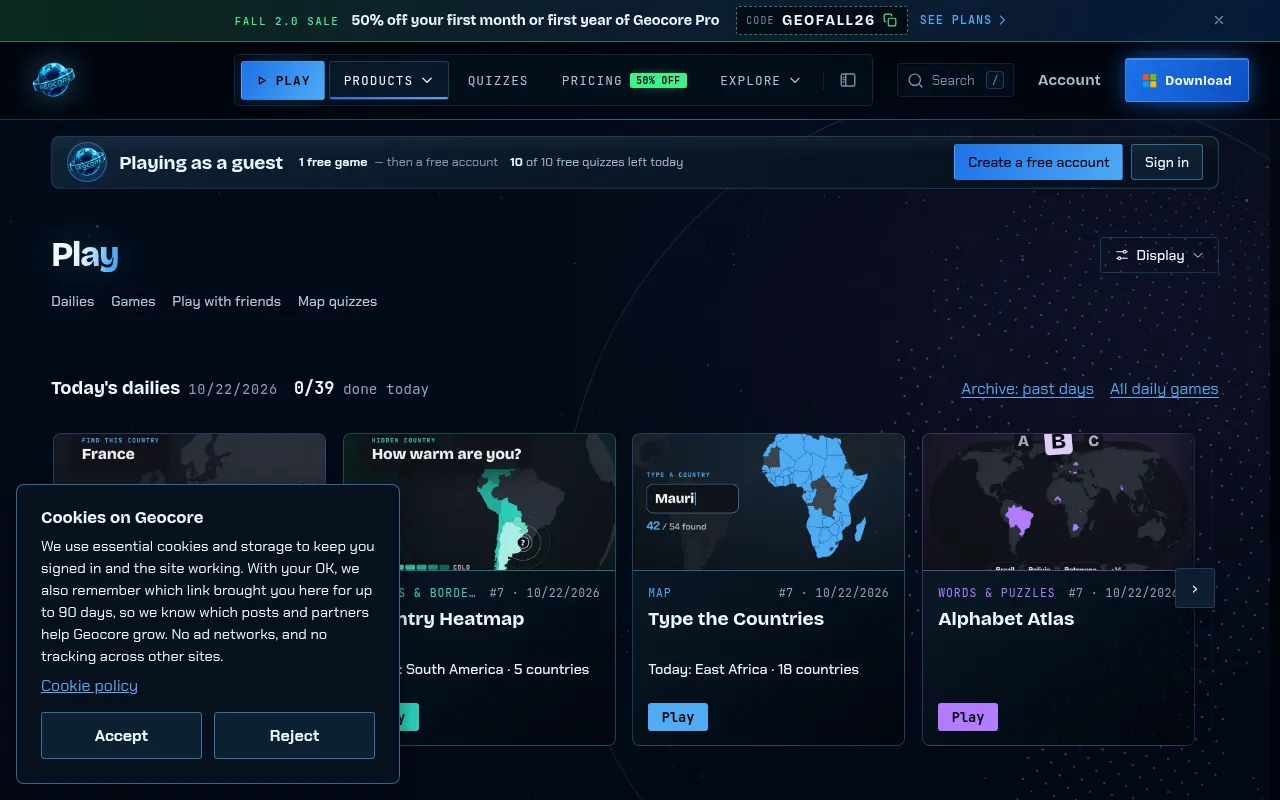Open All daily games link
This screenshot has height=800, width=1280.
(x=1164, y=388)
